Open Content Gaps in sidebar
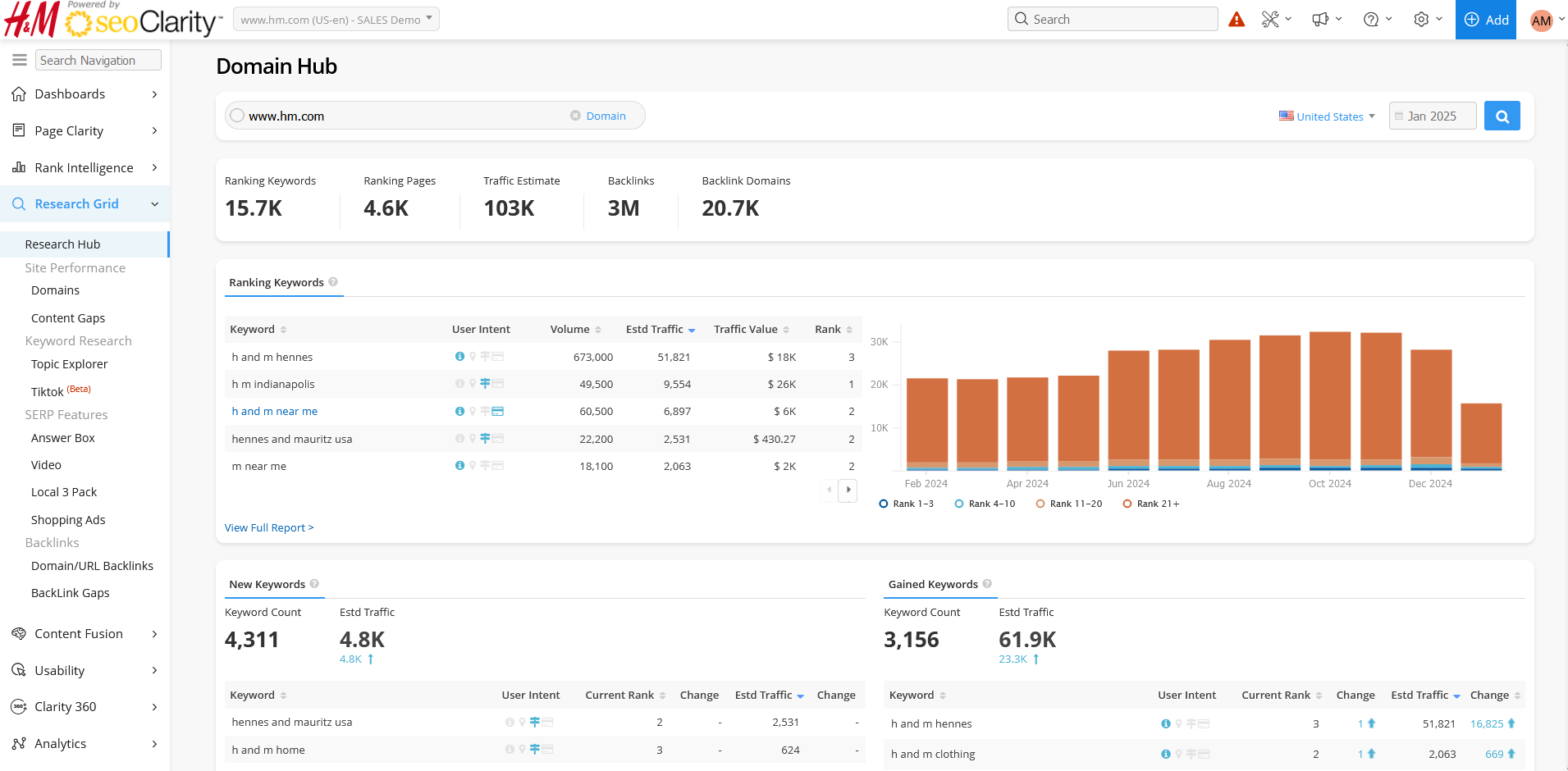The image size is (1568, 771). tap(68, 318)
